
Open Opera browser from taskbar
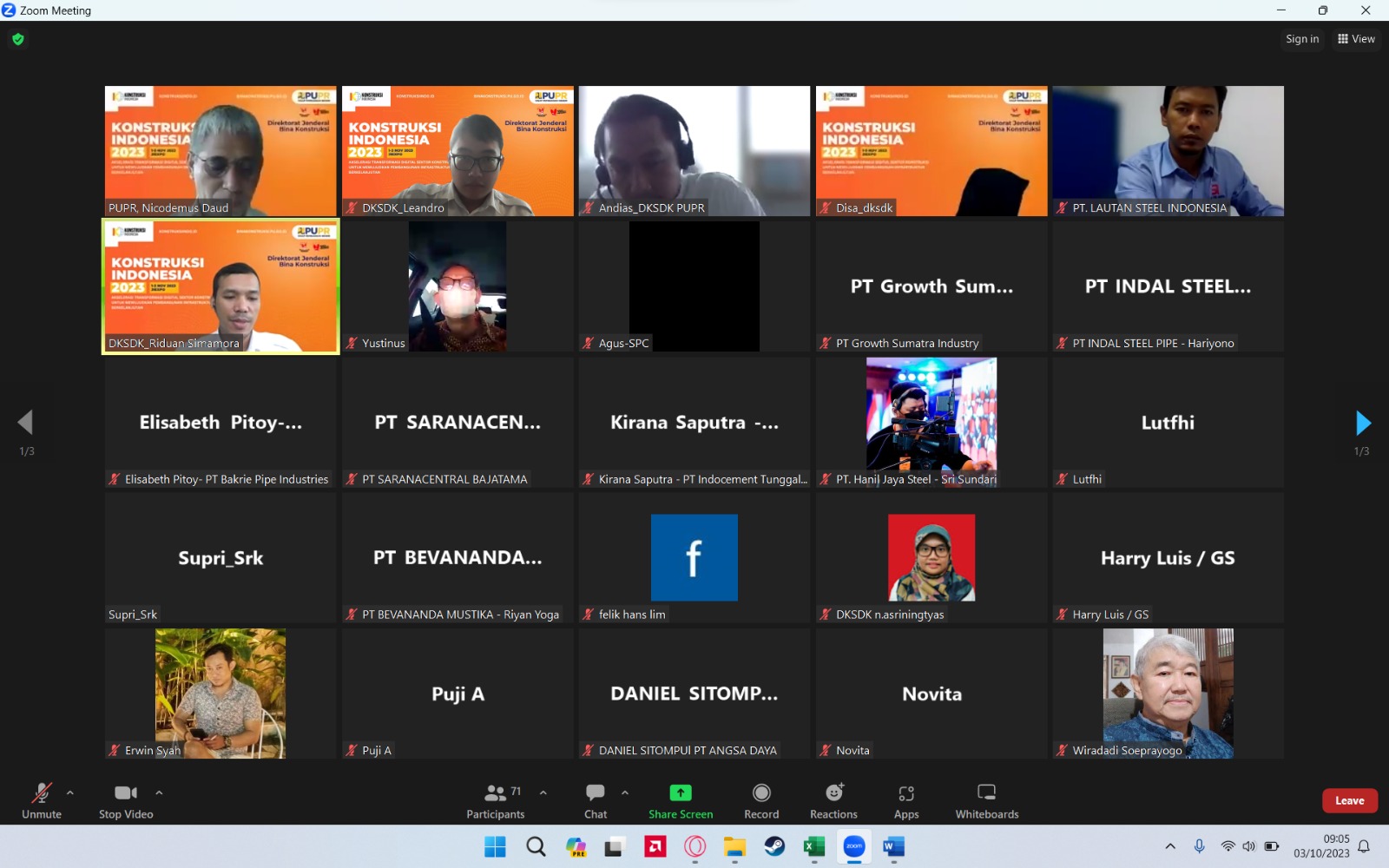tap(694, 846)
